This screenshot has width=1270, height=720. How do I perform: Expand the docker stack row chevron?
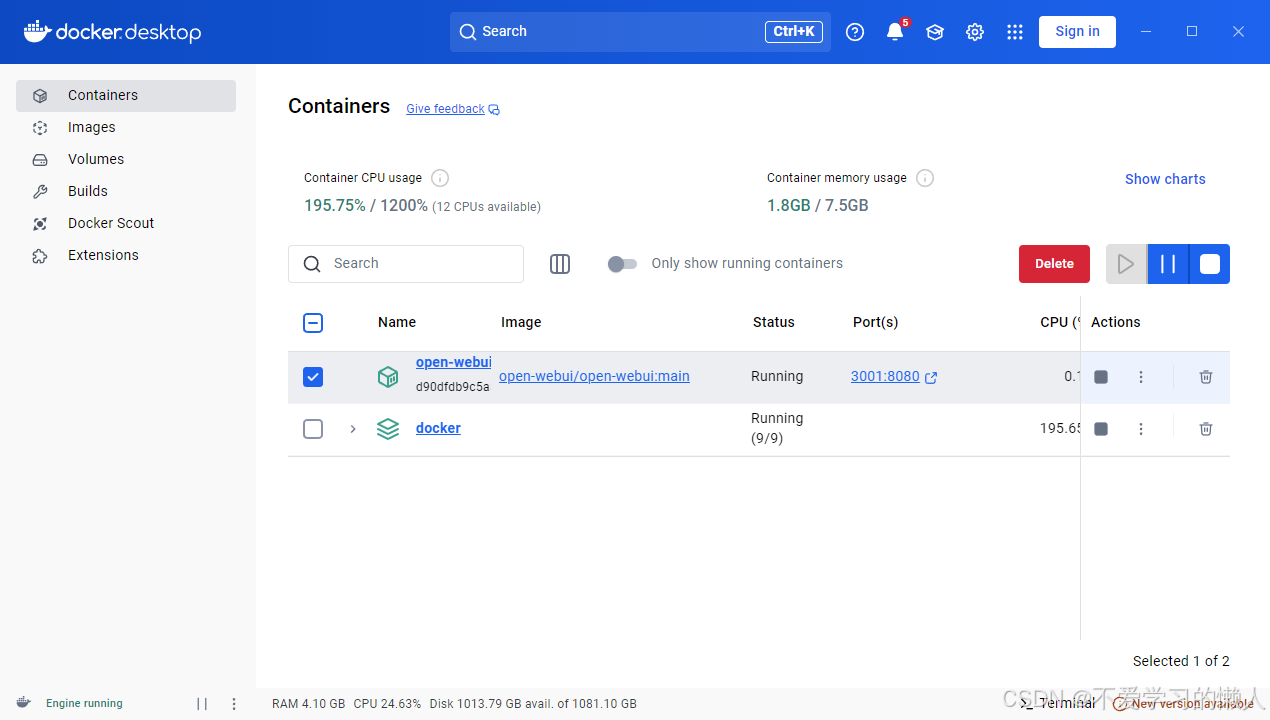coord(353,429)
